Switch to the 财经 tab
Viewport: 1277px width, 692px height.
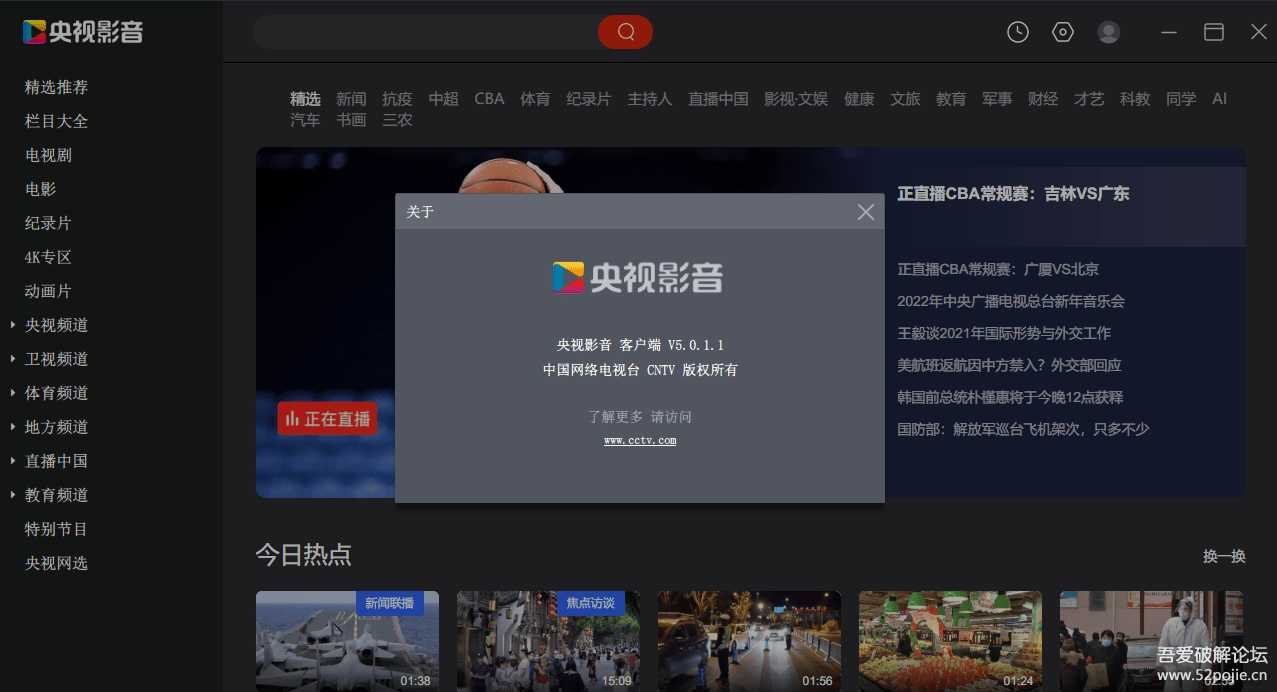point(1043,99)
